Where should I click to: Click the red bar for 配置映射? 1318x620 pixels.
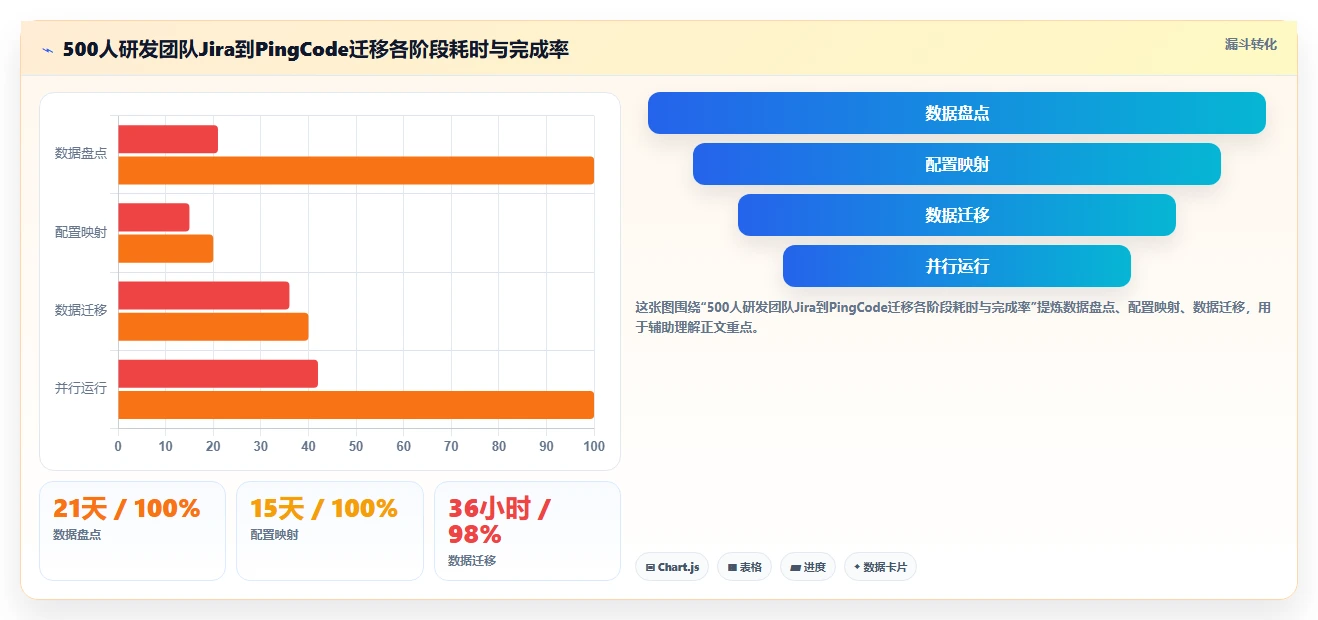click(x=154, y=218)
